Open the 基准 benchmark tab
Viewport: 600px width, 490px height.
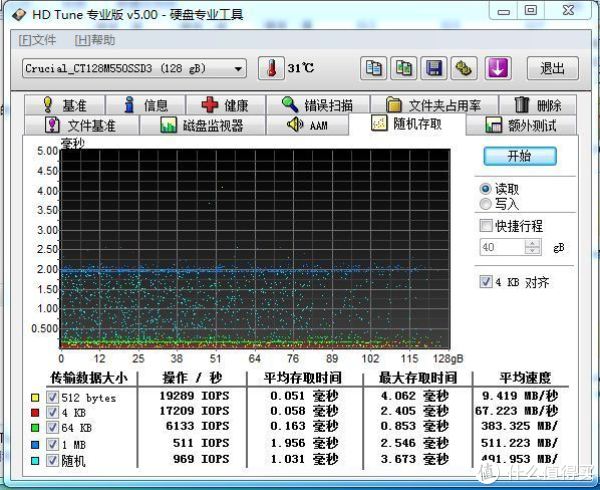point(65,105)
